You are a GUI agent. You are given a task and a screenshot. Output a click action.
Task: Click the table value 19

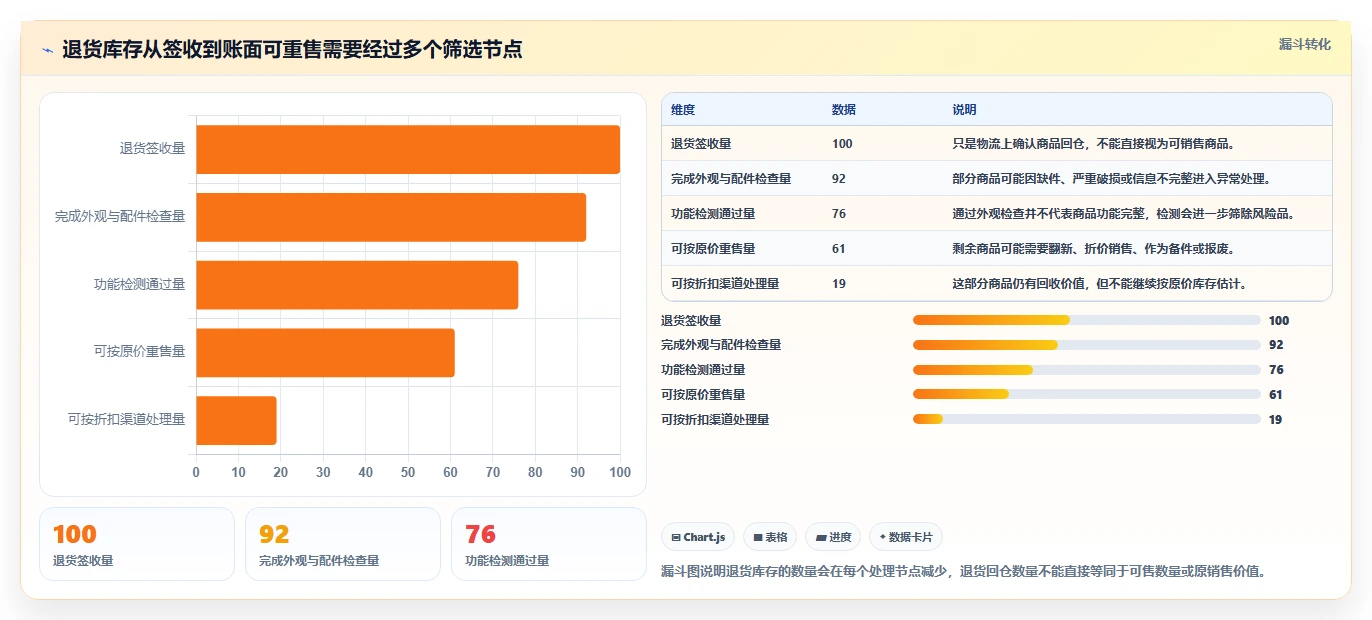[839, 284]
